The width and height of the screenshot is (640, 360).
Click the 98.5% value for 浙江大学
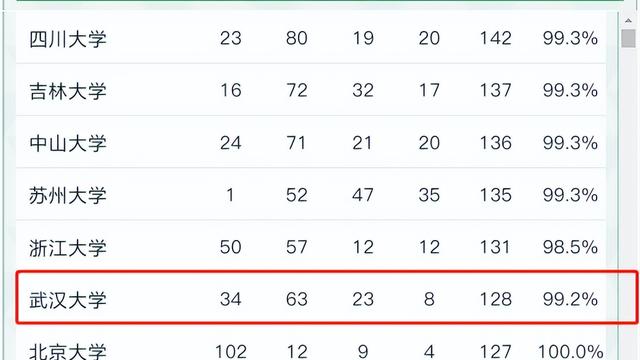coord(570,247)
